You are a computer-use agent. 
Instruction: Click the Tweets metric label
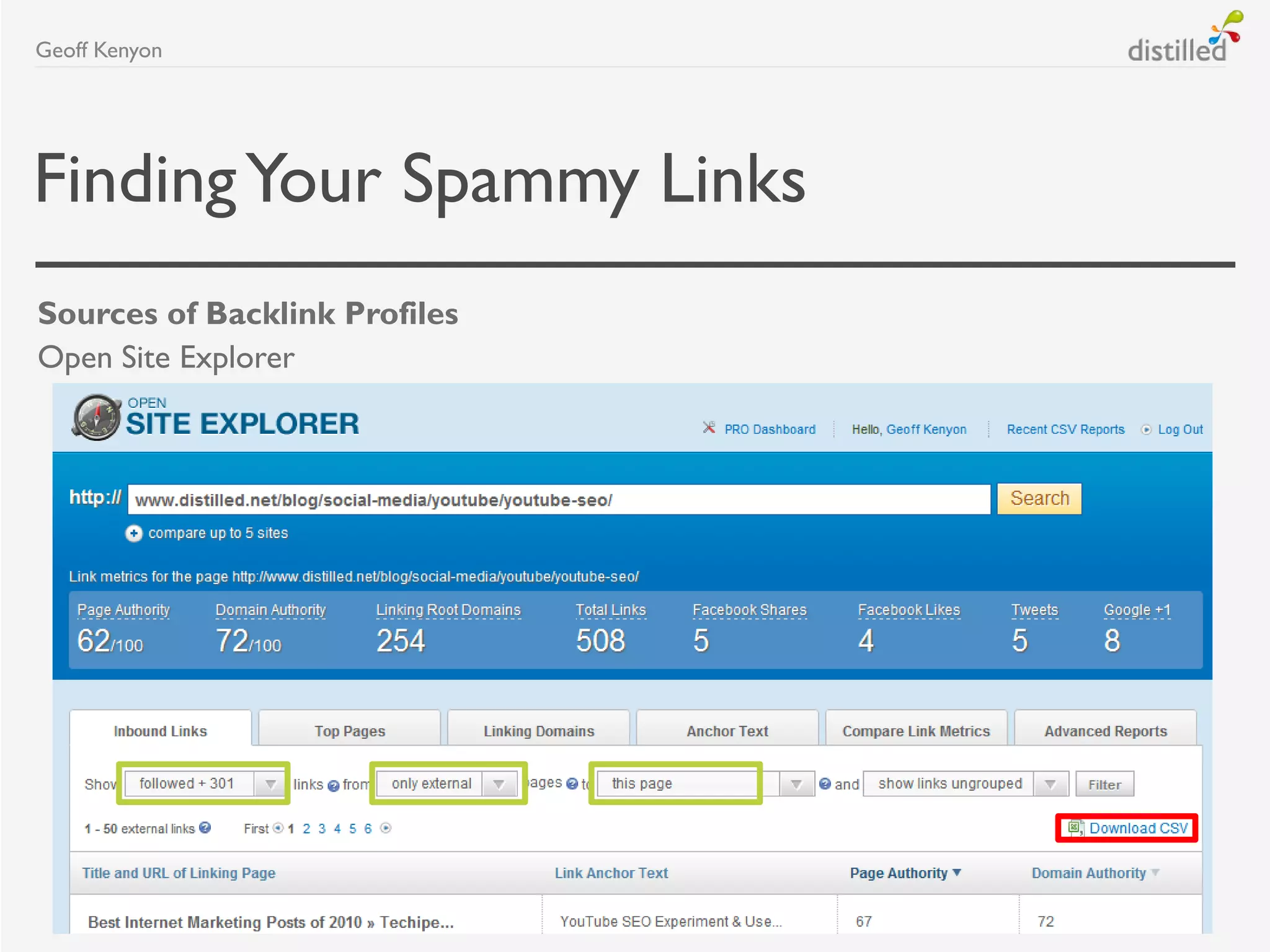pyautogui.click(x=1034, y=610)
